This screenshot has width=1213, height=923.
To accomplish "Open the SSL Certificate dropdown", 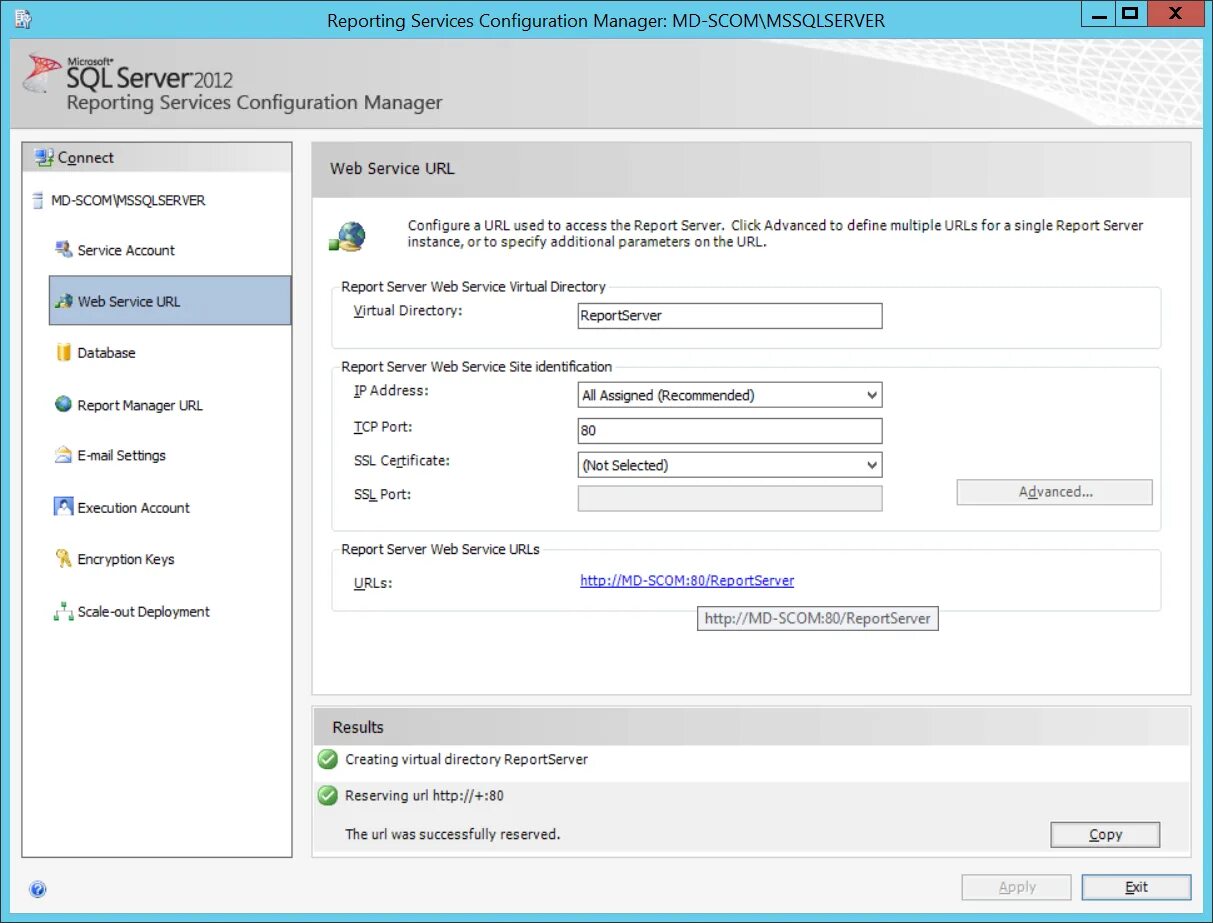I will tap(872, 465).
